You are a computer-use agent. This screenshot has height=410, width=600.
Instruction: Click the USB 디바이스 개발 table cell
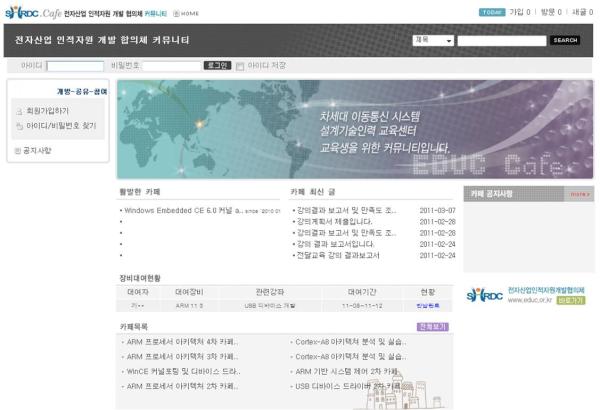pyautogui.click(x=270, y=306)
